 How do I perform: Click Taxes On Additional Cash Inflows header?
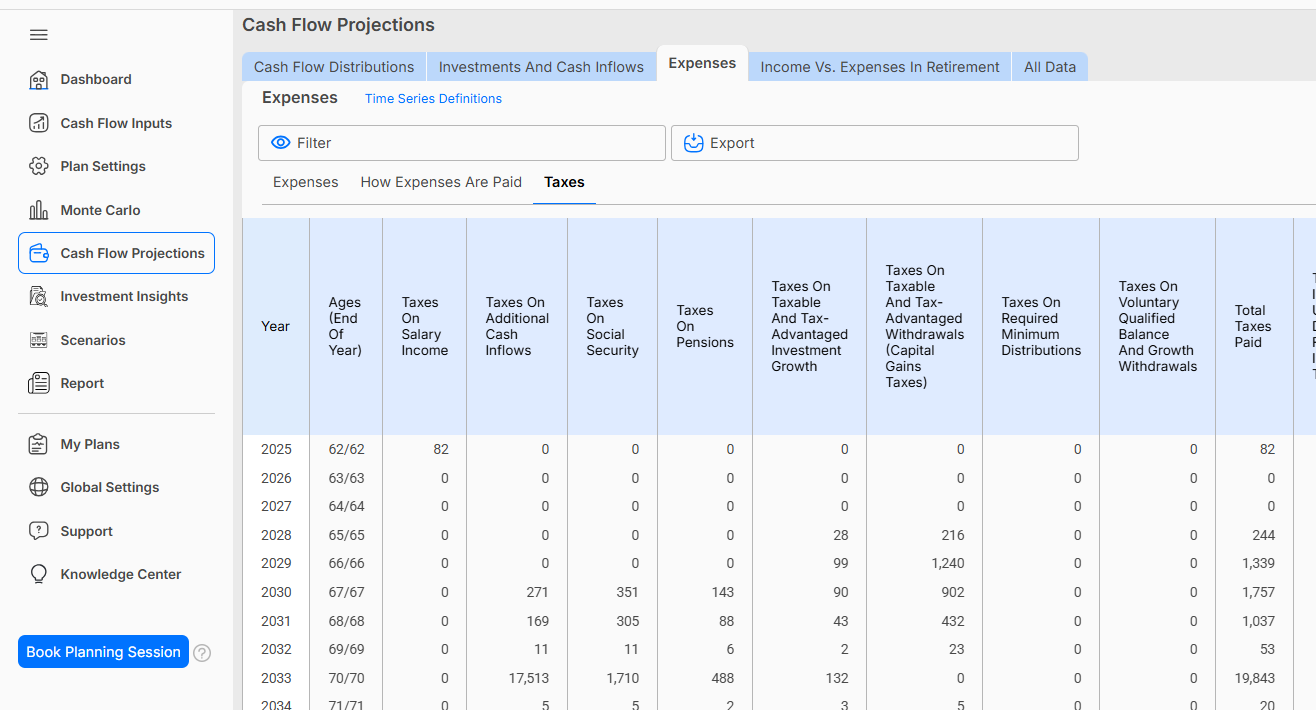tap(517, 326)
